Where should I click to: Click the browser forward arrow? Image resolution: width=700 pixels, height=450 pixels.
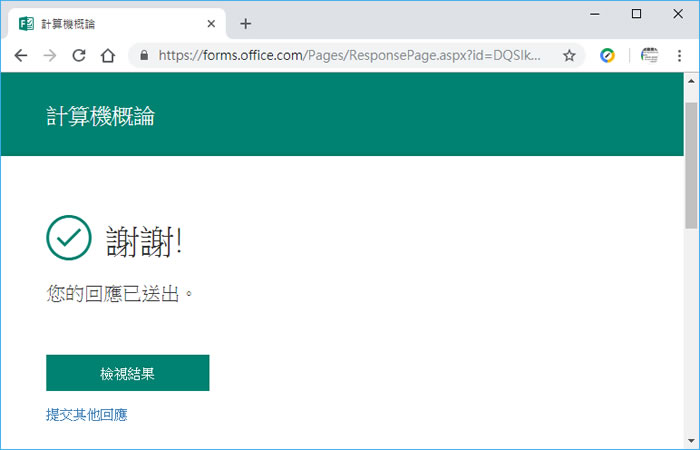pos(50,56)
